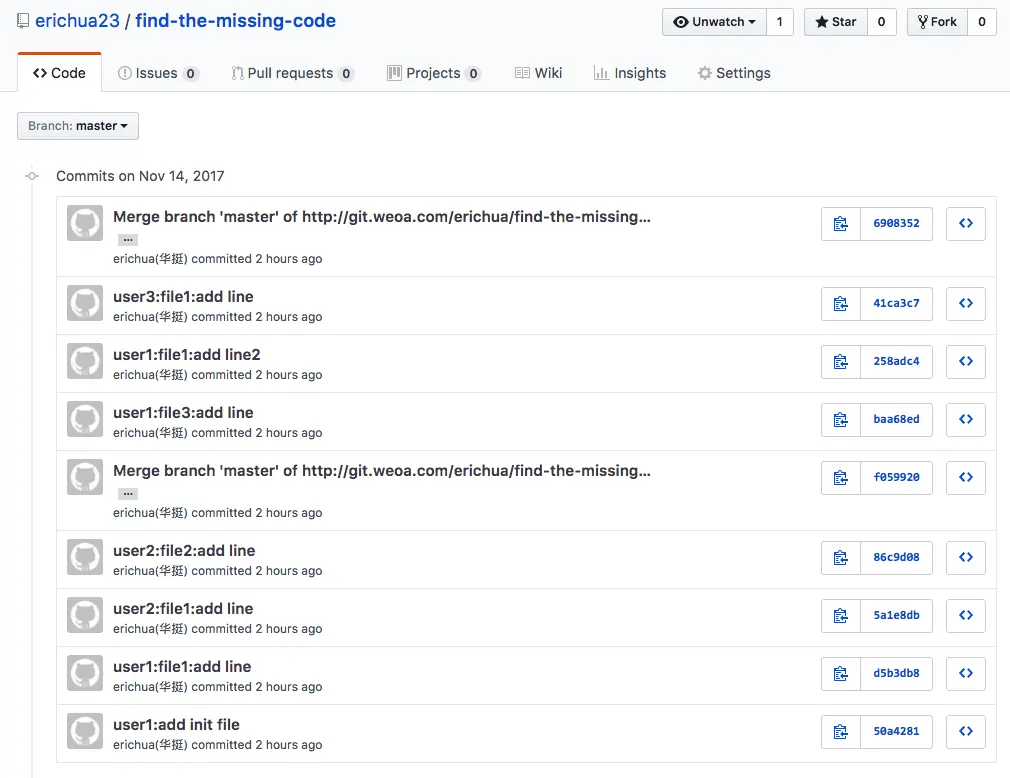
Task: View the stargazers count 0
Action: click(x=881, y=22)
